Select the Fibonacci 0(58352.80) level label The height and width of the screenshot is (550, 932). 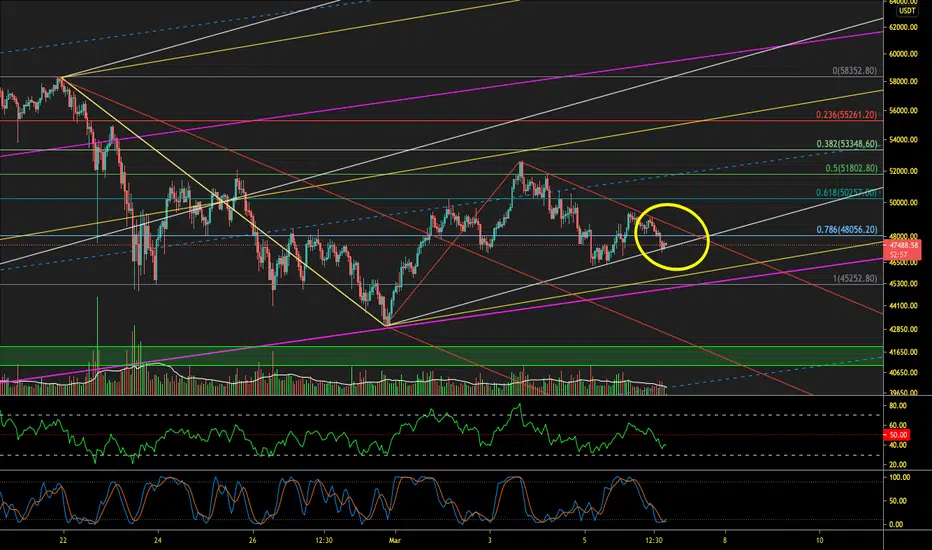pyautogui.click(x=854, y=71)
